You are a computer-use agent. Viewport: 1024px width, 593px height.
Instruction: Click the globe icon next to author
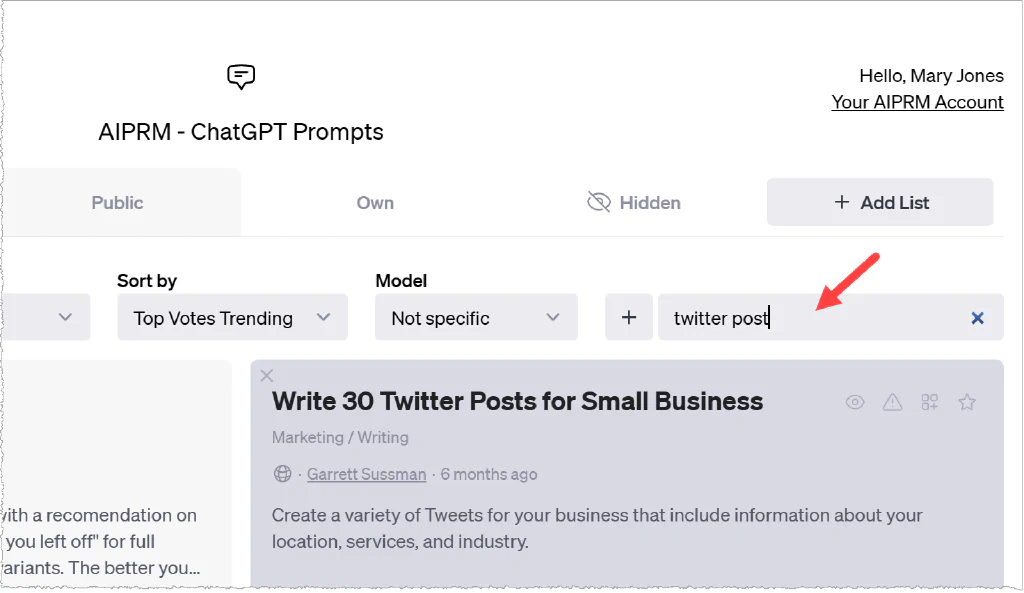point(282,474)
